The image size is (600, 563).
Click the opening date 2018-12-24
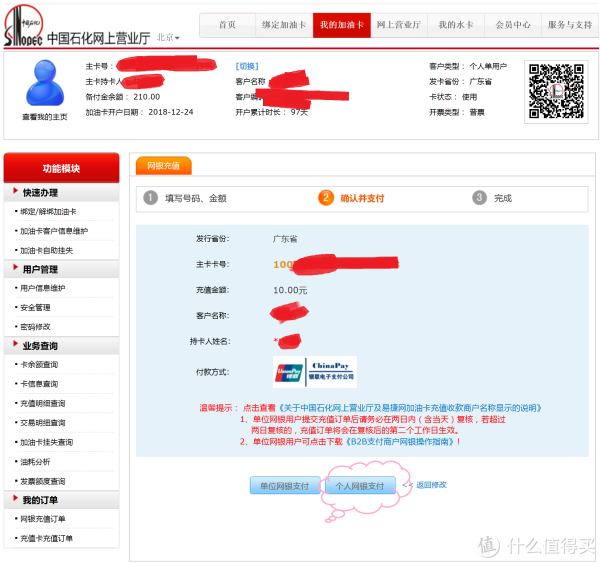(x=171, y=112)
